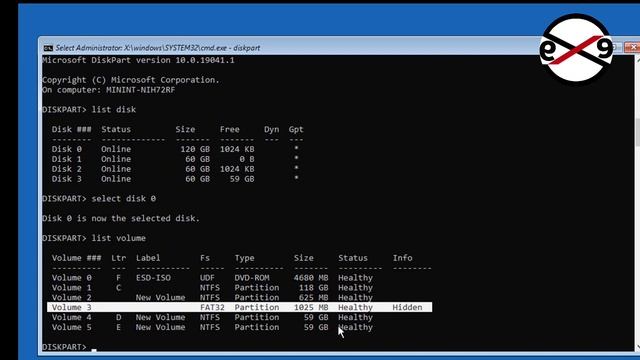This screenshot has height=360, width=640.
Task: Click the 'DVD-ROM' type entry
Action: [x=251, y=278]
